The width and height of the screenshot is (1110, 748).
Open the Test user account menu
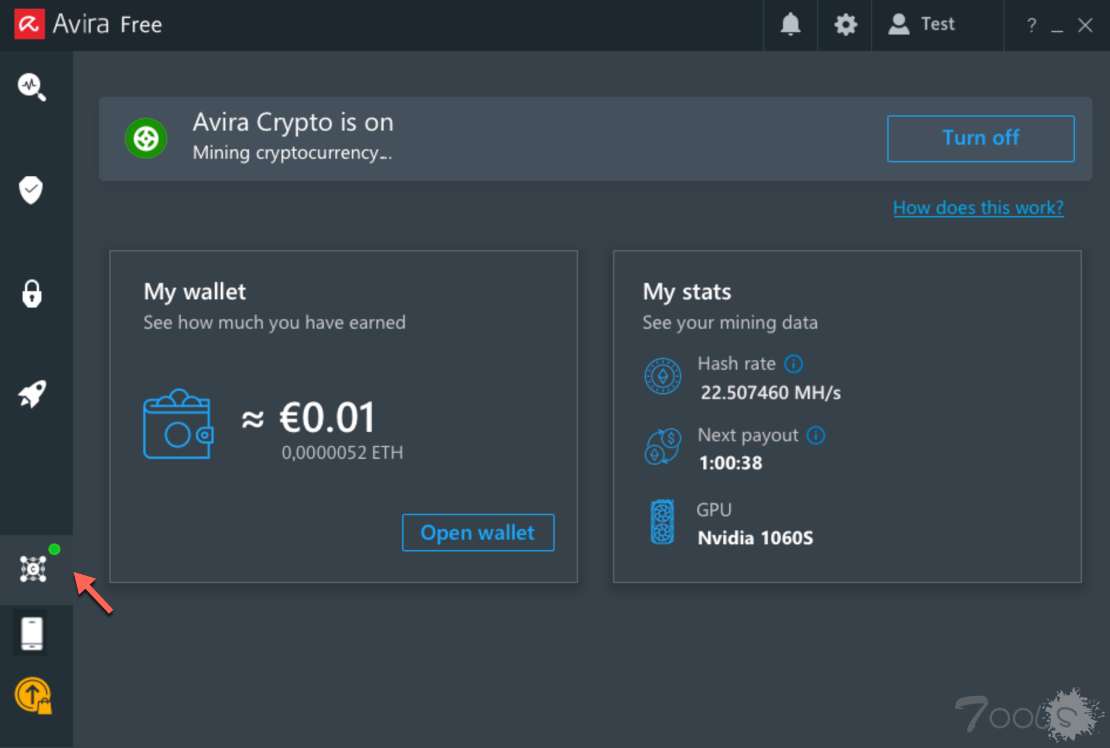[922, 25]
